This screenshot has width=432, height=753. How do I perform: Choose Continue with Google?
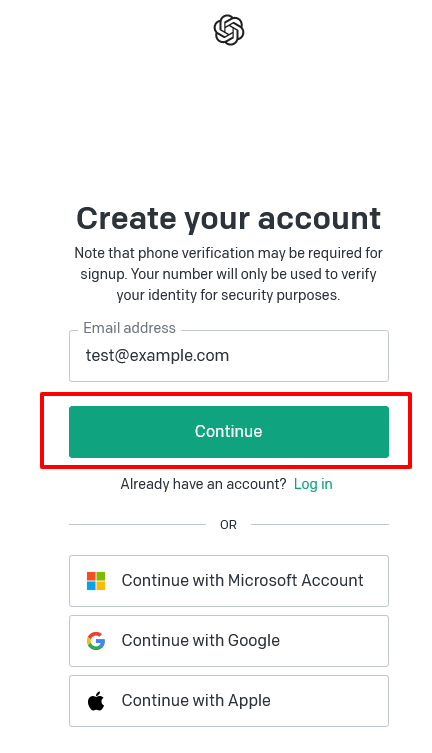(x=228, y=641)
